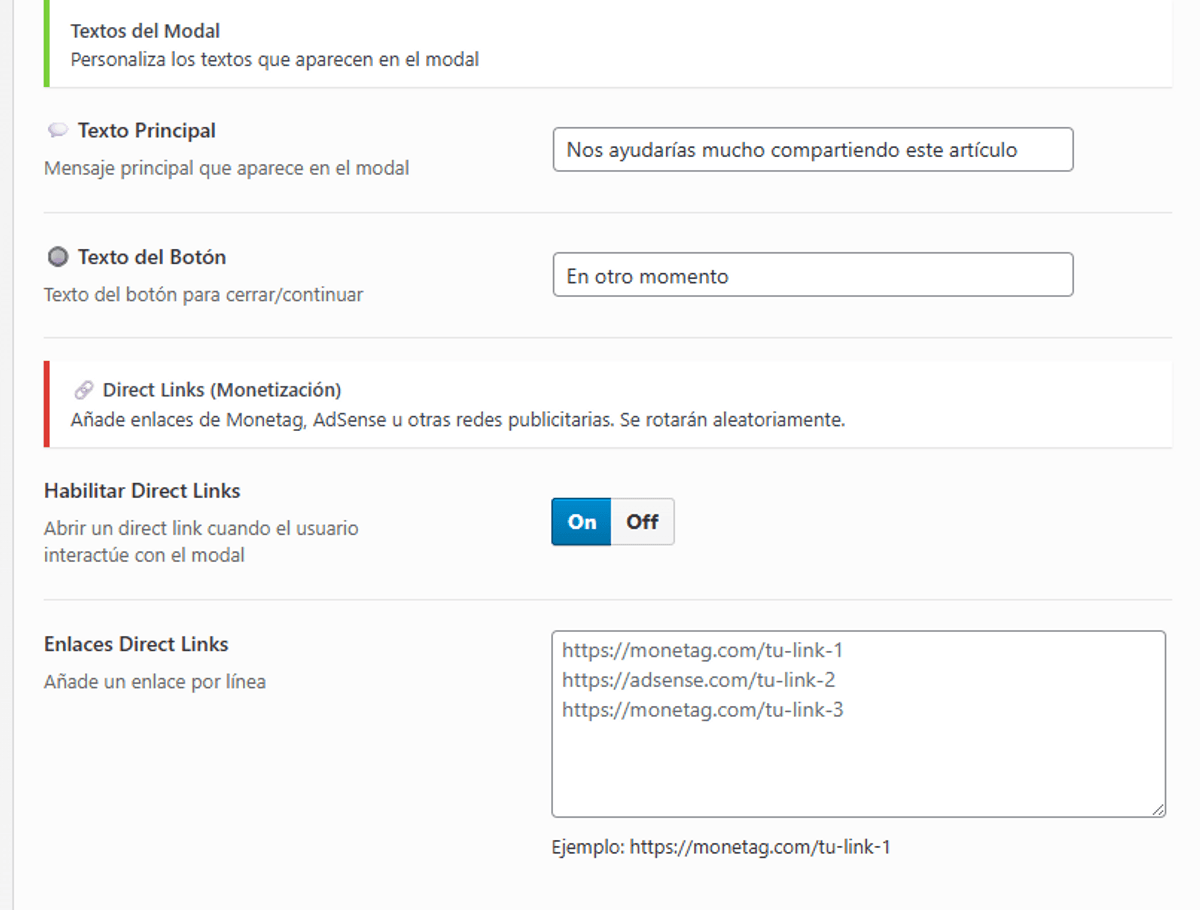The height and width of the screenshot is (910, 1200).
Task: Click the "Texto Principal" label
Action: click(x=147, y=131)
